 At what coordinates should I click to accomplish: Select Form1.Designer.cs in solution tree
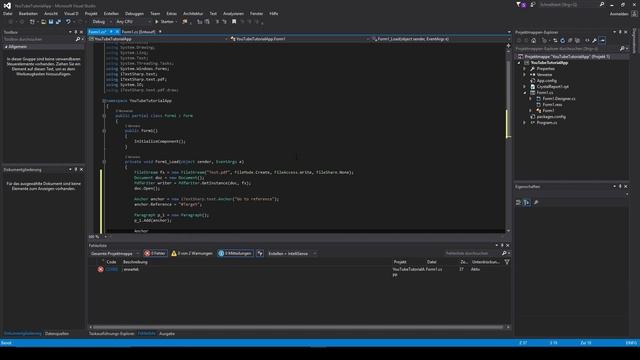[559, 99]
